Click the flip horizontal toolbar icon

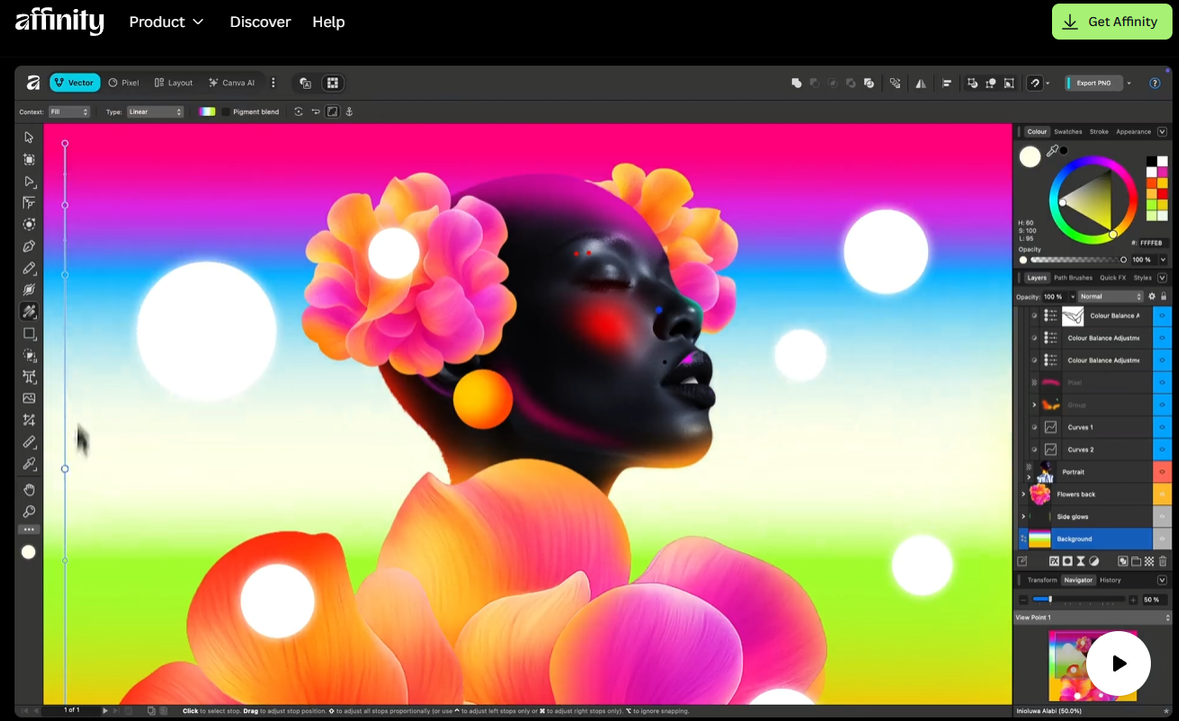pyautogui.click(x=920, y=83)
